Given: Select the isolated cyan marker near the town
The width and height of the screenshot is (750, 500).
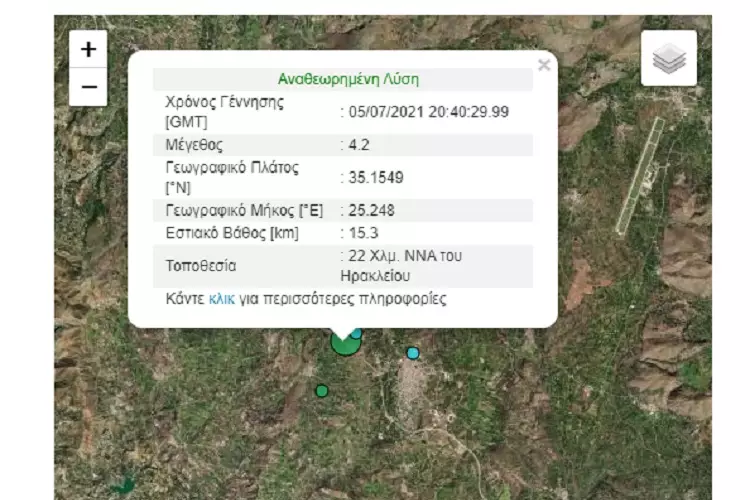Looking at the screenshot, I should pyautogui.click(x=413, y=353).
